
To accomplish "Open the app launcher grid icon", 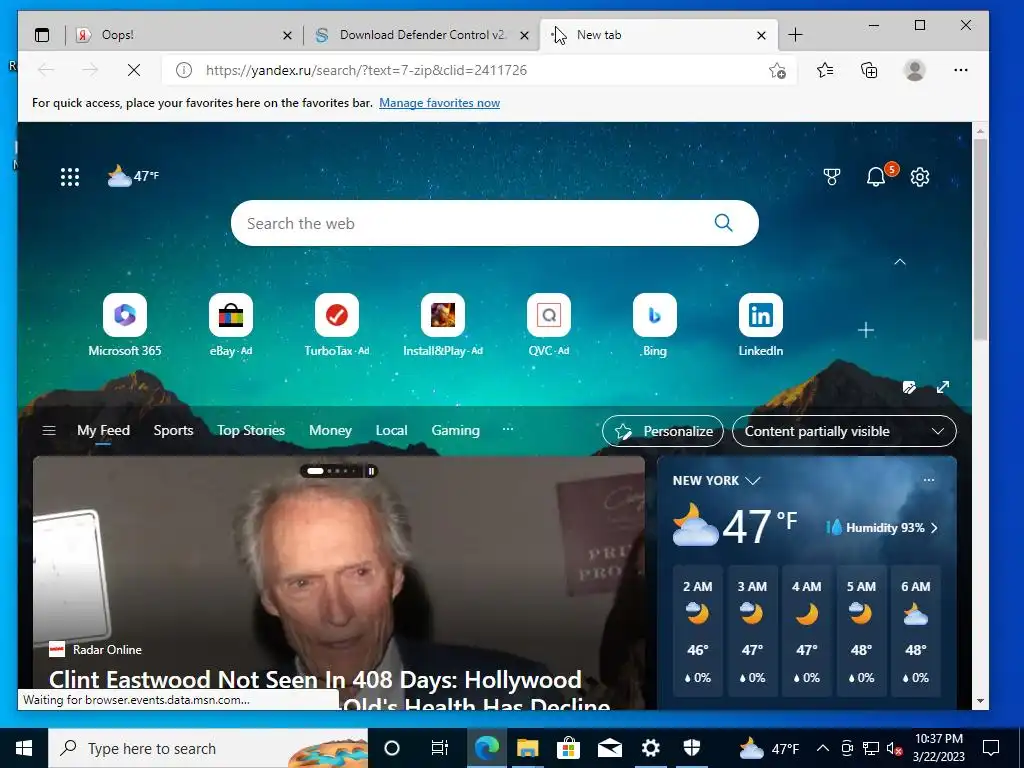I will pyautogui.click(x=70, y=177).
